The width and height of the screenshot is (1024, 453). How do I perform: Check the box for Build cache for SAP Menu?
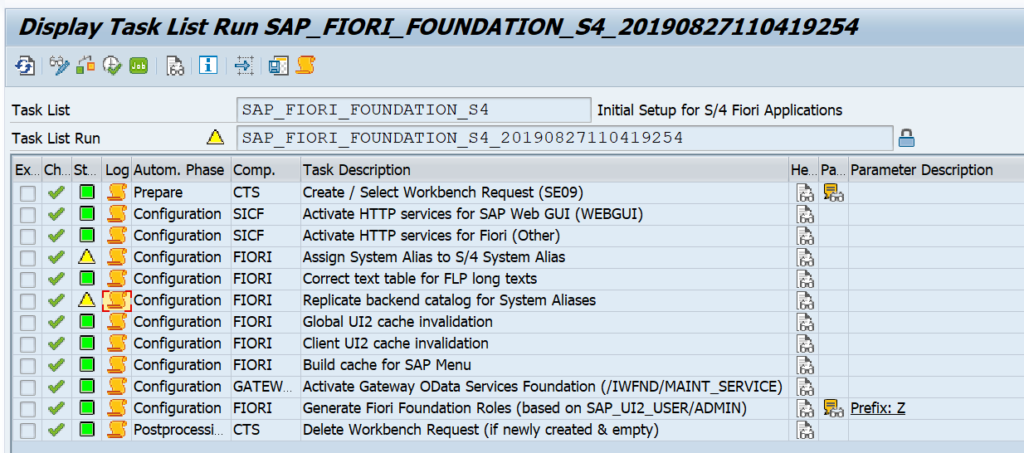[x=27, y=365]
